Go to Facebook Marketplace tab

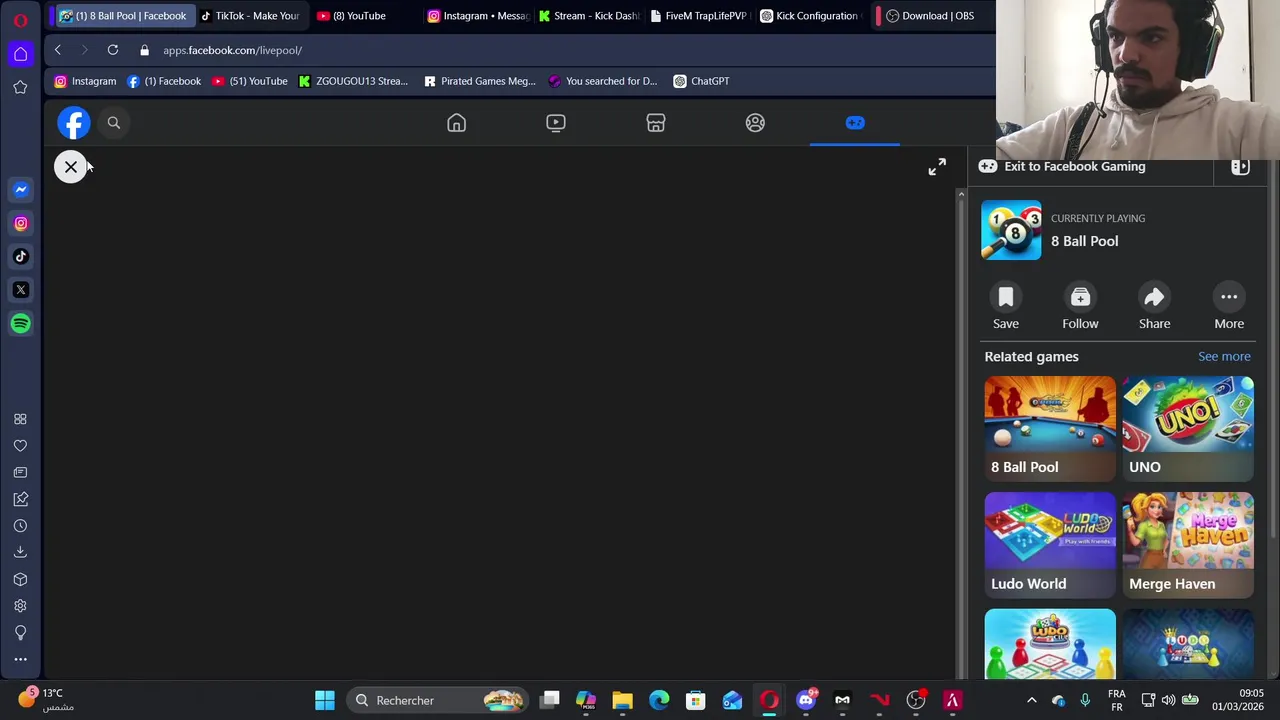tap(656, 123)
